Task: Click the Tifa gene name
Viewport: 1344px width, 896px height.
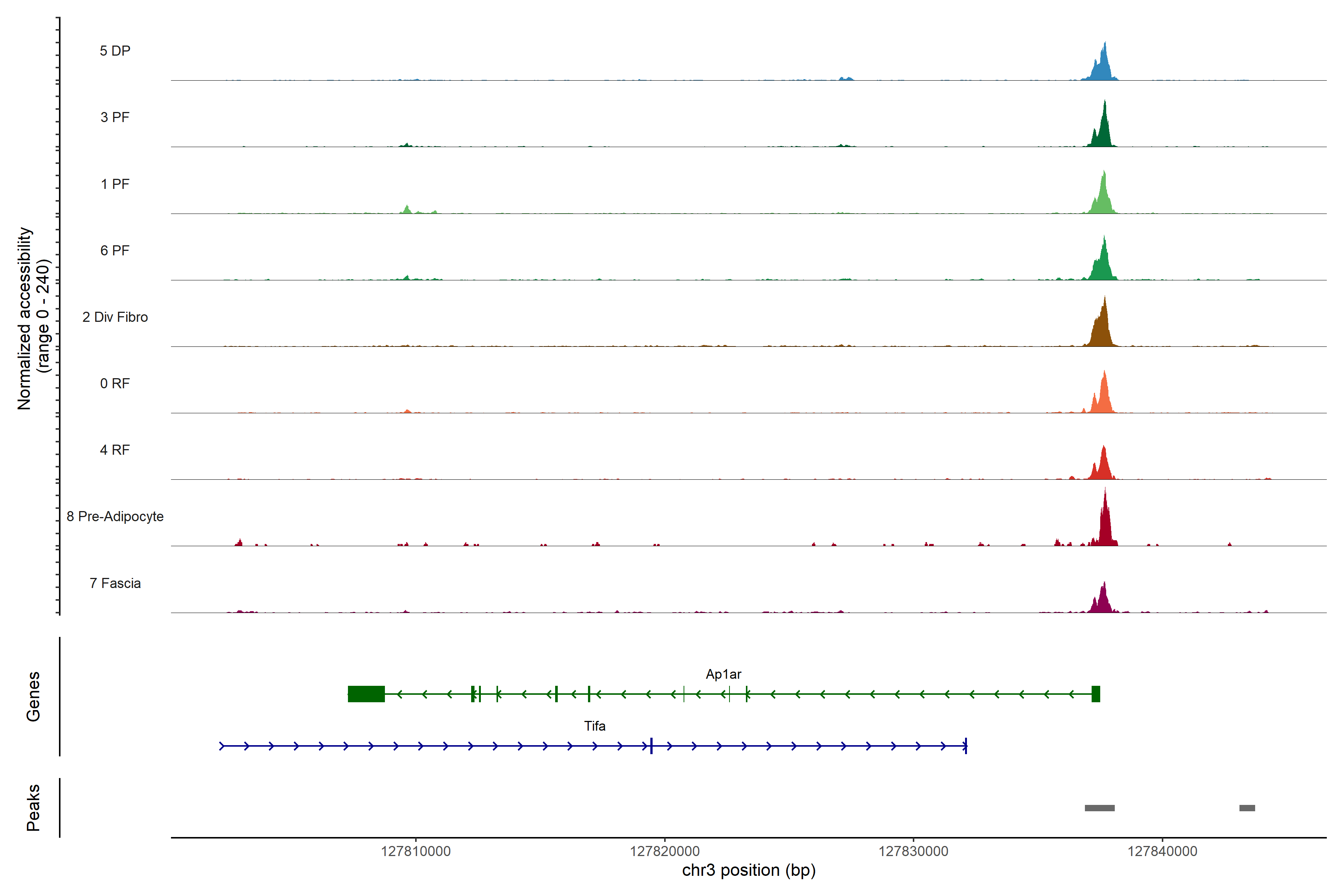Action: [594, 726]
